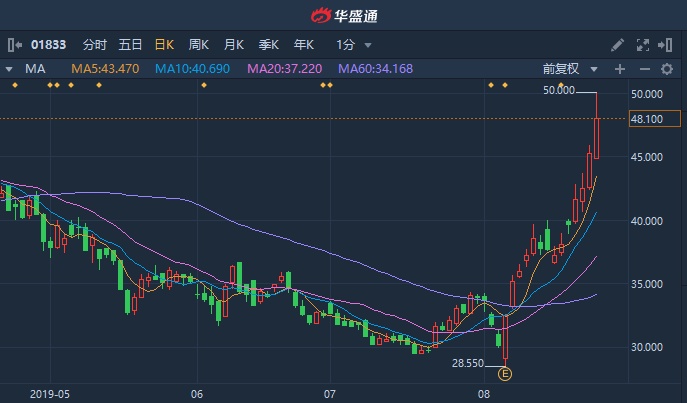This screenshot has height=403, width=687.
Task: Click the 30.000 price axis label
Action: 647,347
